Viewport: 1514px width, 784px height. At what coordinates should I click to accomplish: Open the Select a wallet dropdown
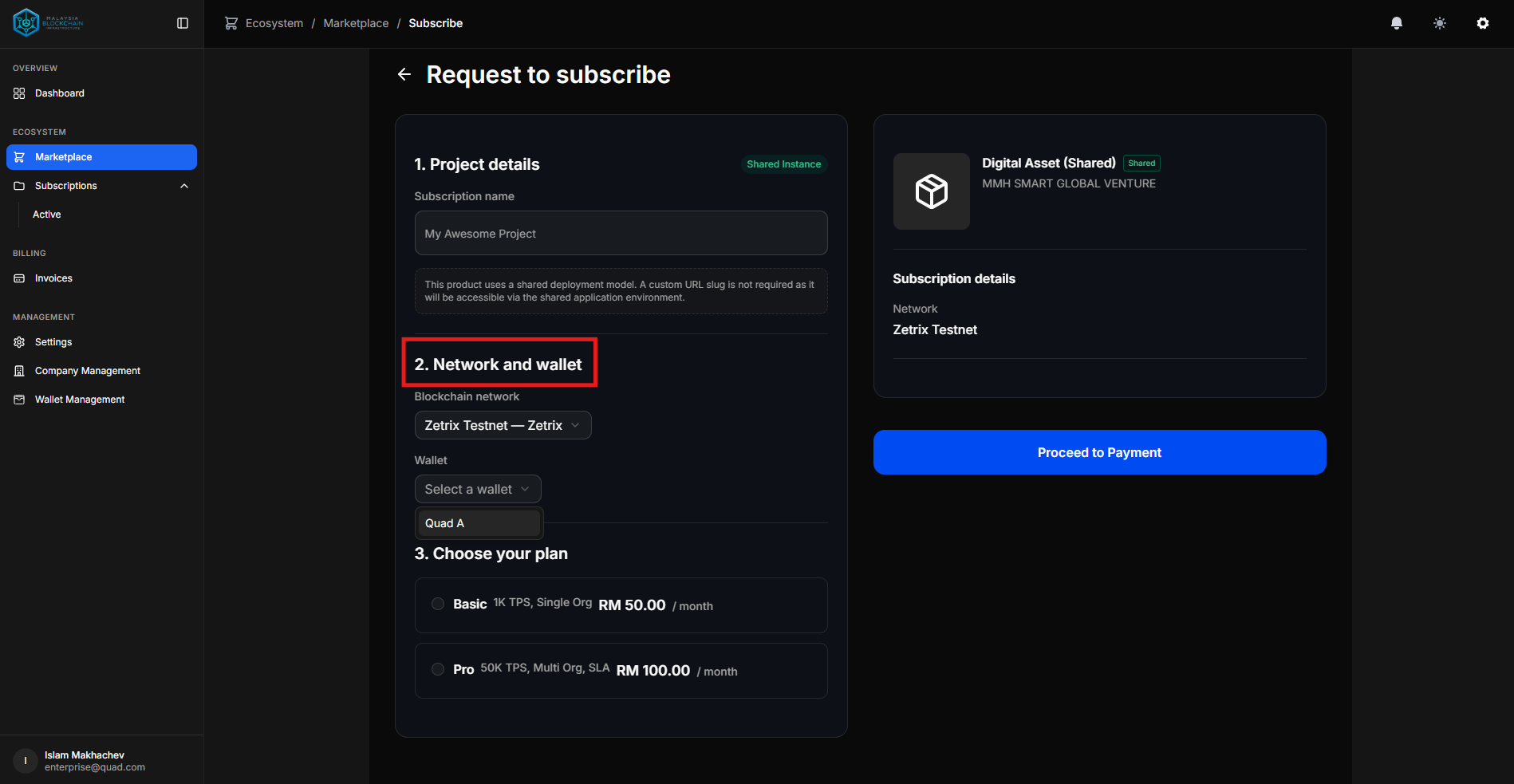point(477,489)
